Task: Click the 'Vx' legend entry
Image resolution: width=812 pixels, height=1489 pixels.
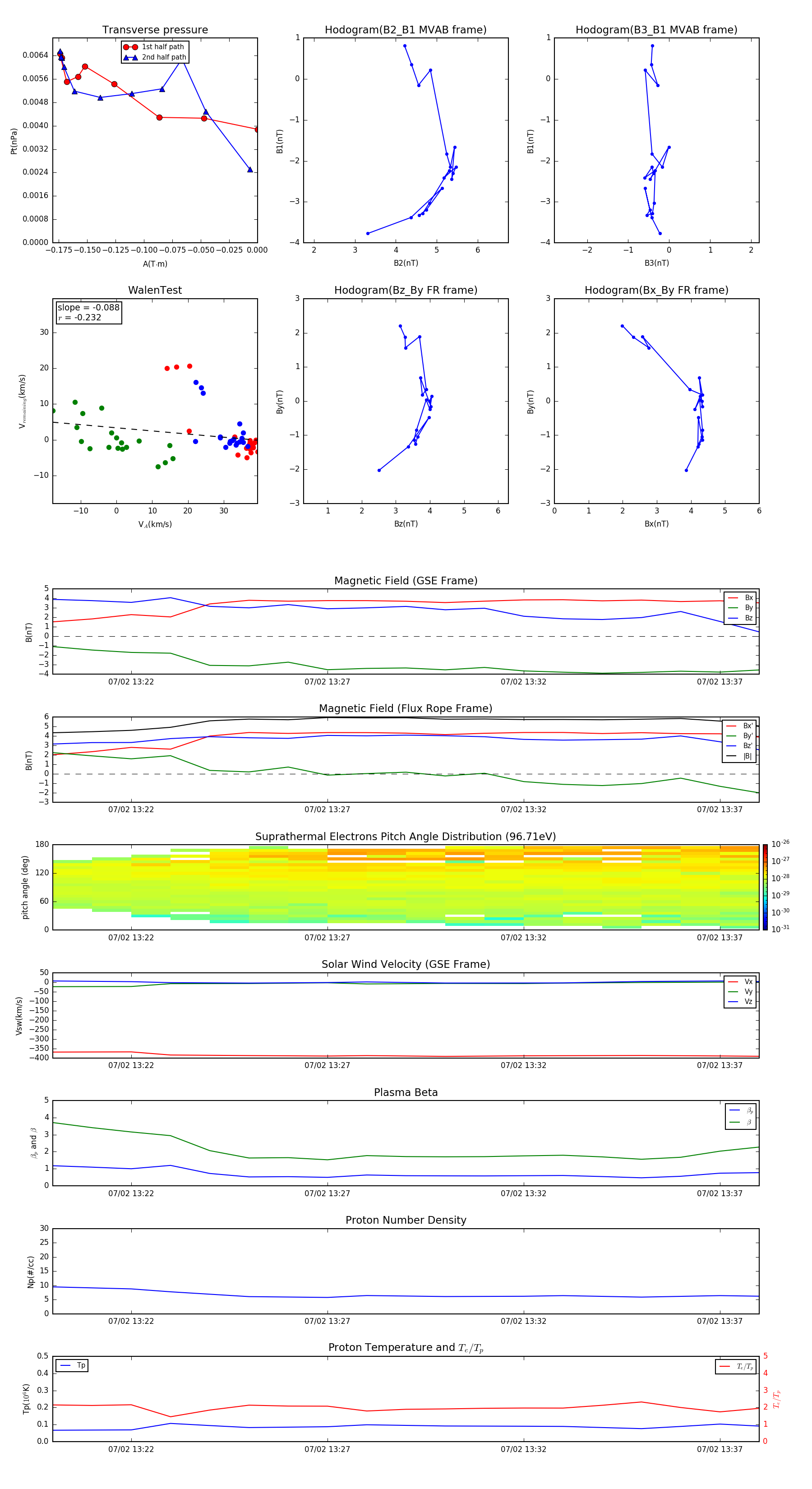Action: (740, 981)
